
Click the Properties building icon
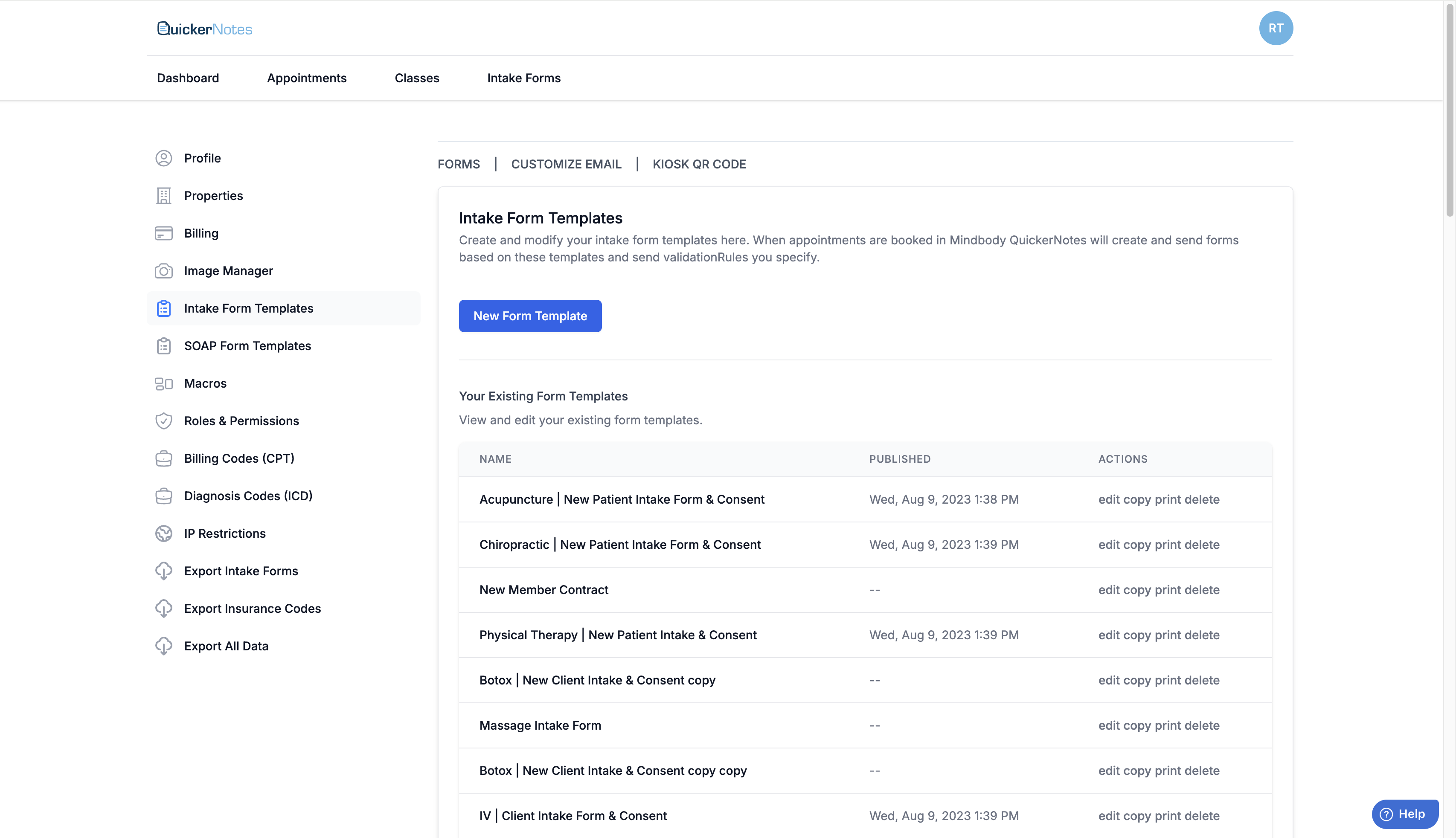click(163, 196)
